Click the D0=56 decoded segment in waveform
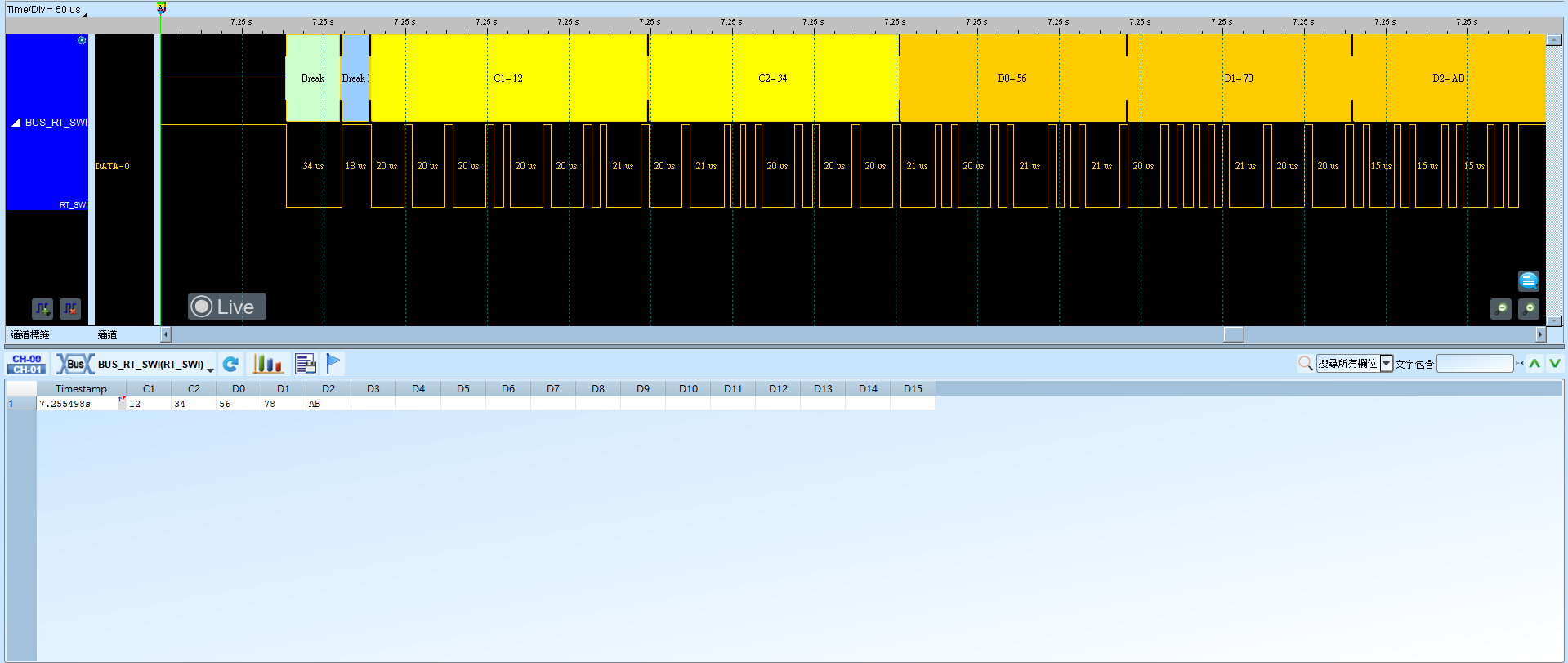Image resolution: width=1568 pixels, height=663 pixels. [1012, 78]
